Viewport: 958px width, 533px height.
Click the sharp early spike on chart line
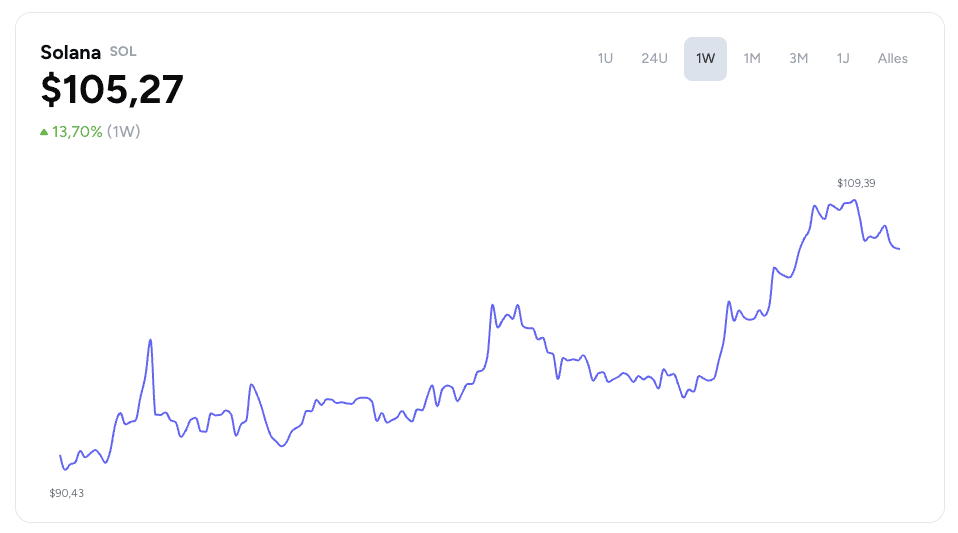[150, 340]
